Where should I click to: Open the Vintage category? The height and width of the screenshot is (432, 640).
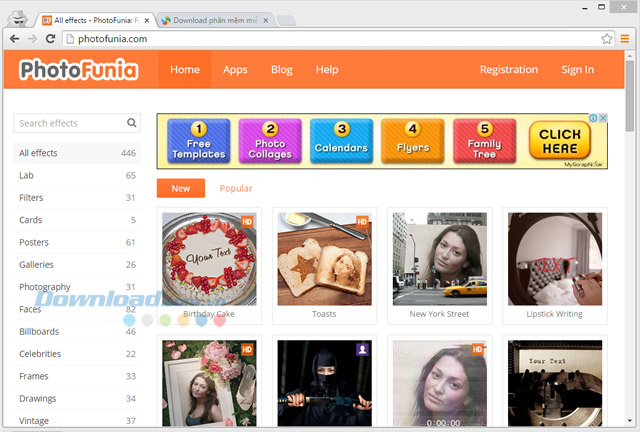tap(77, 421)
